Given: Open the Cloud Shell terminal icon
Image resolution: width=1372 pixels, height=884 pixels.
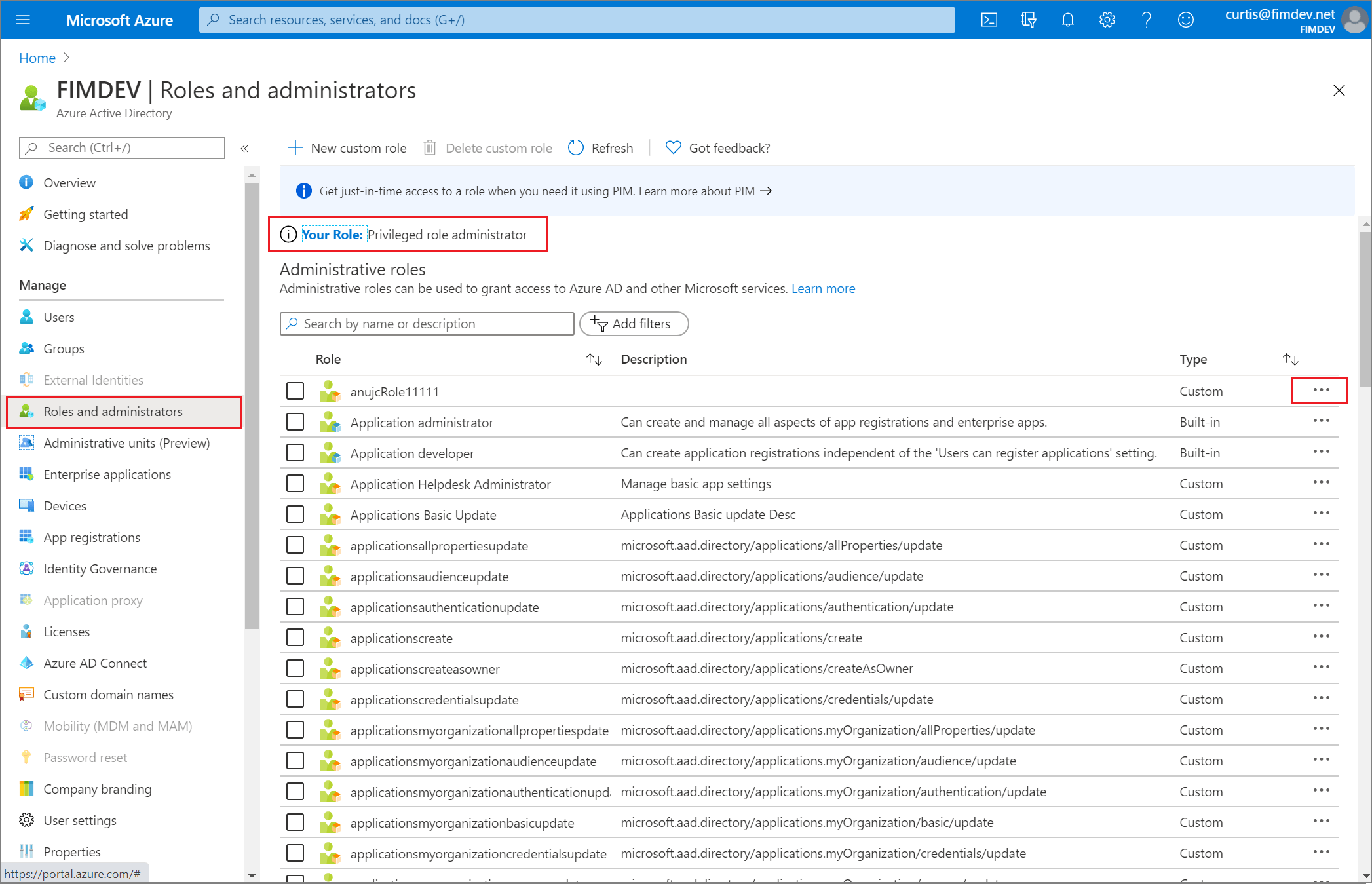Looking at the screenshot, I should coord(989,20).
